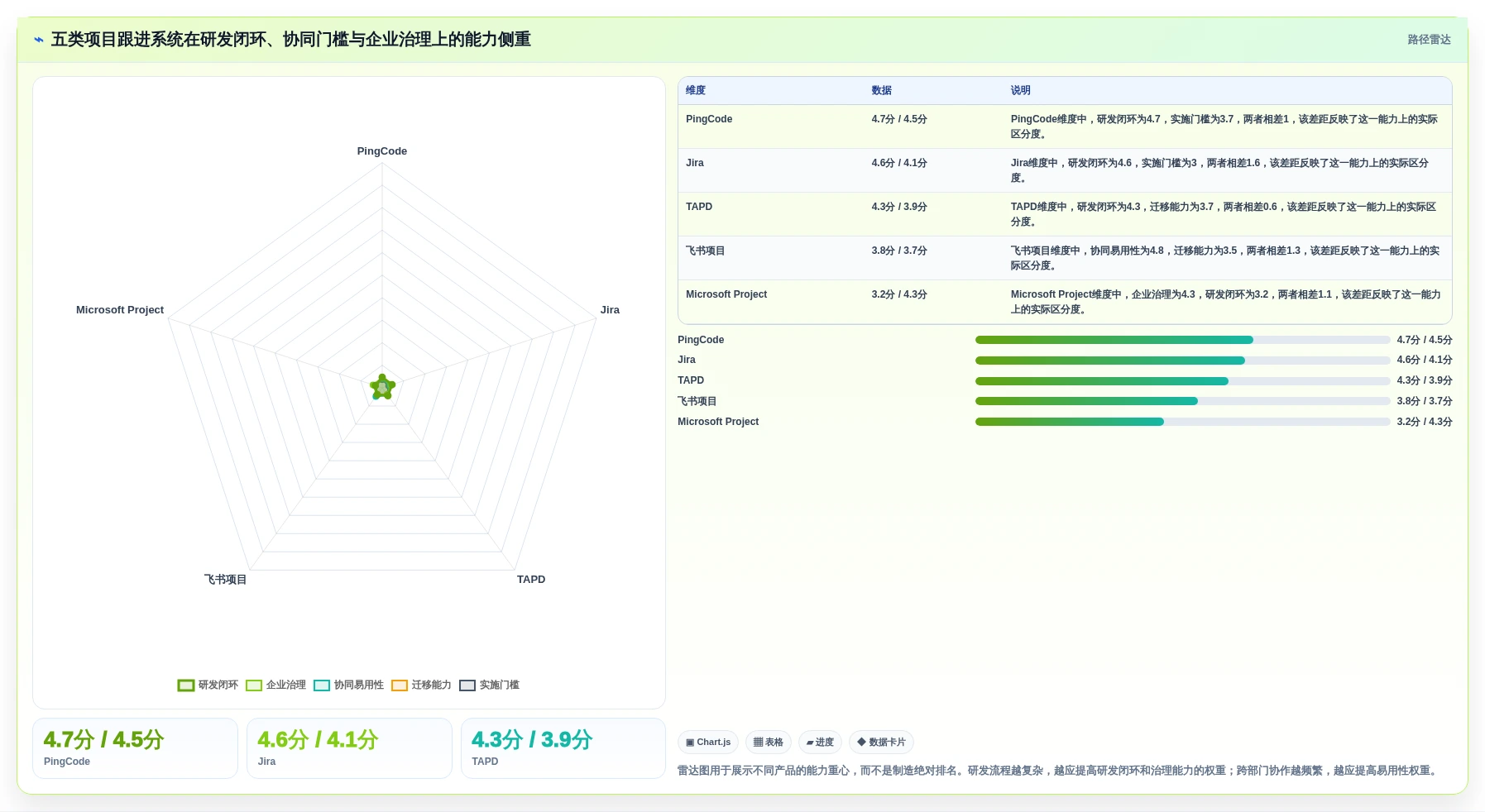Open the Jira 4.6分 / 4.1分 stat card
Image resolution: width=1485 pixels, height=812 pixels.
[x=349, y=748]
